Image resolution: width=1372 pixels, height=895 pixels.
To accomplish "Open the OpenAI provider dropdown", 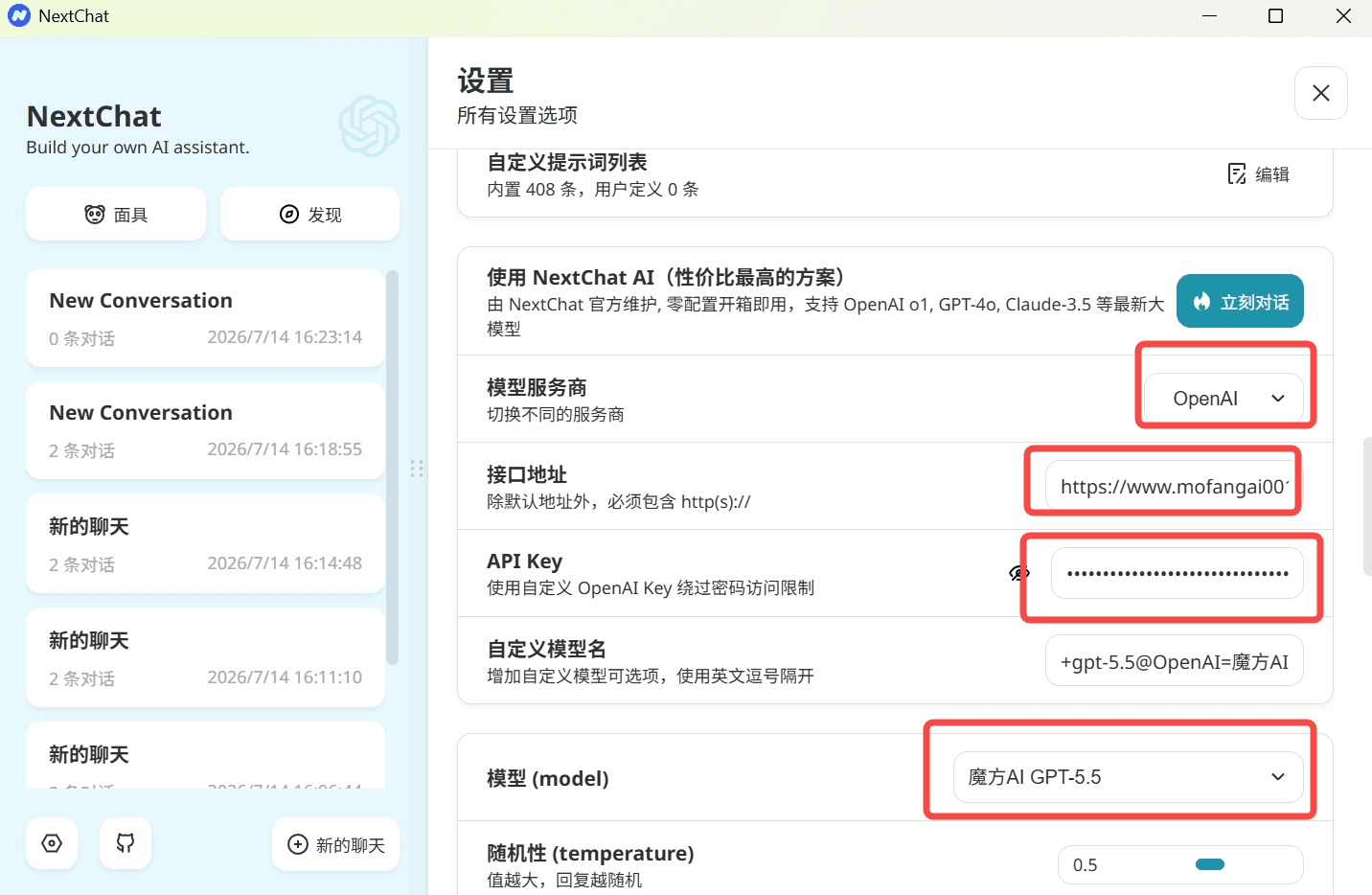I will pos(1224,399).
